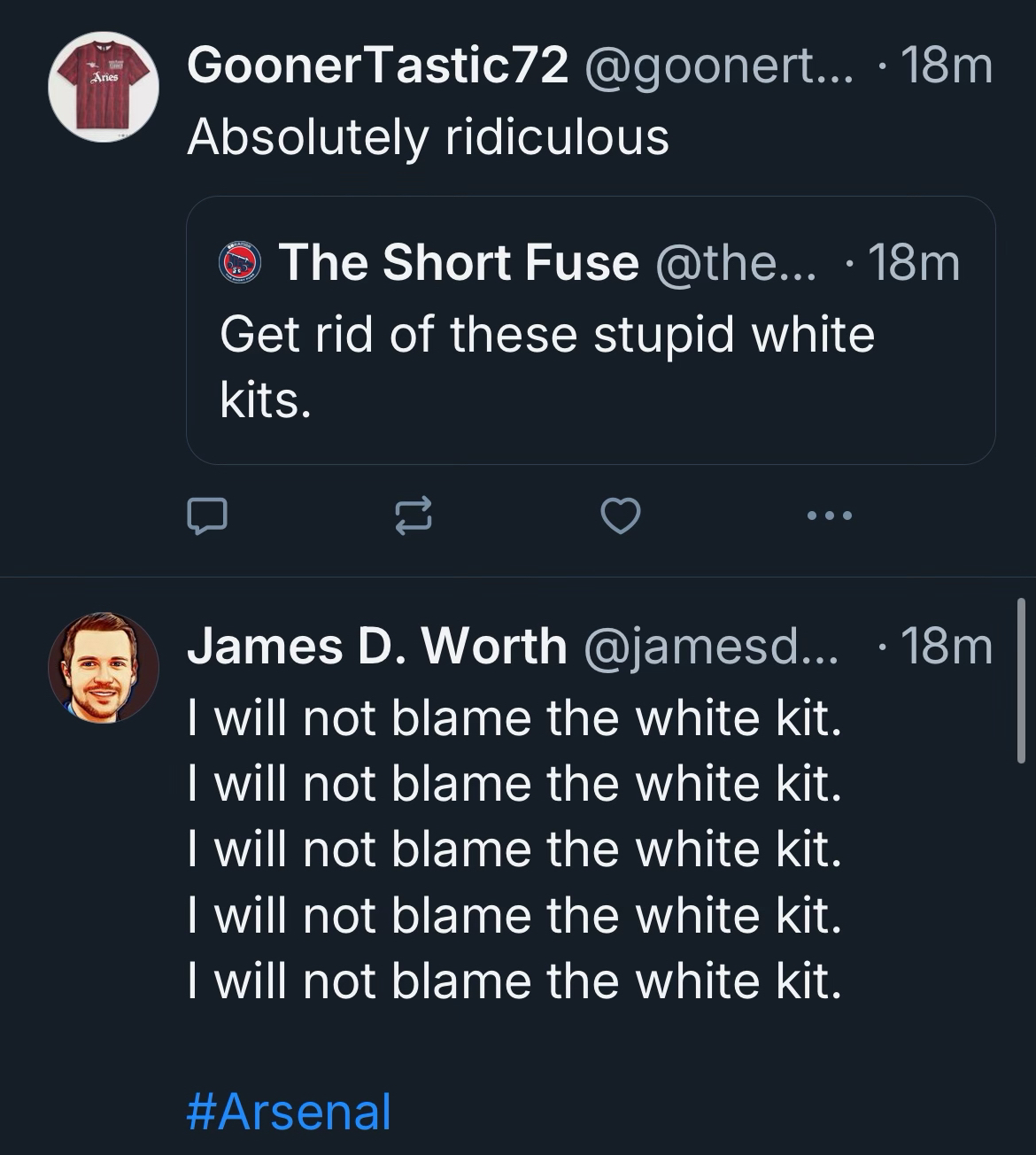Open the 18m timestamp on James's tweet
The height and width of the screenshot is (1155, 1036).
(x=946, y=646)
